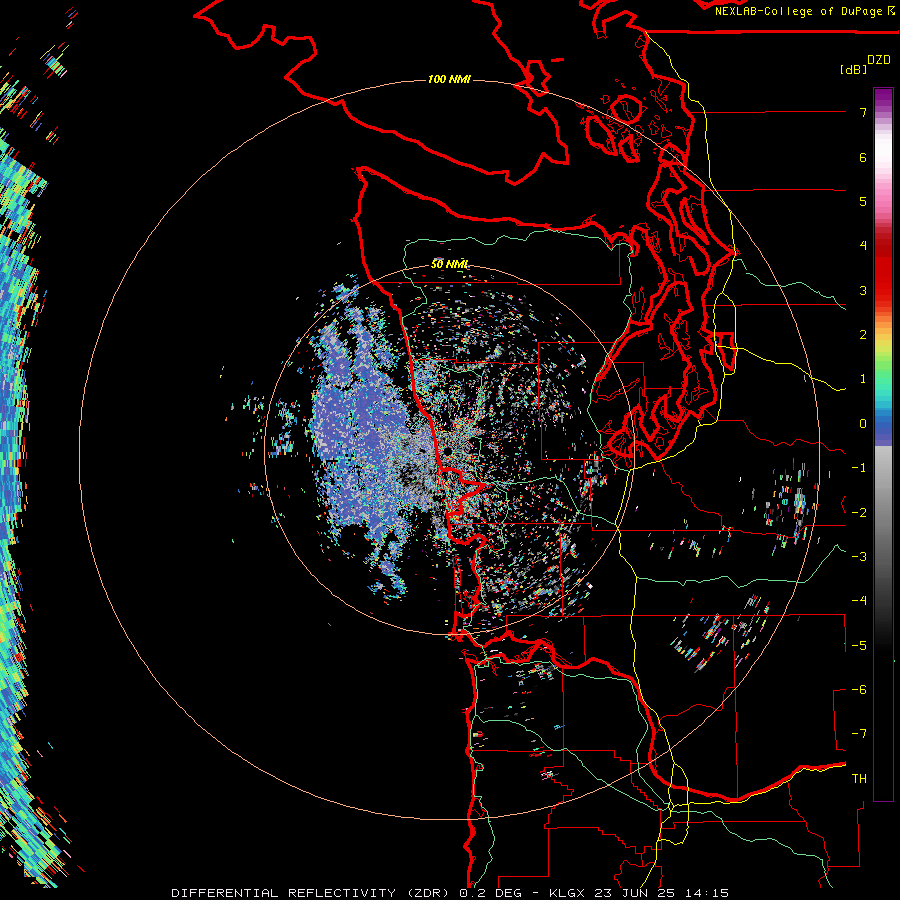Click the 0 dB scale label
This screenshot has height=900, width=900.
(863, 424)
